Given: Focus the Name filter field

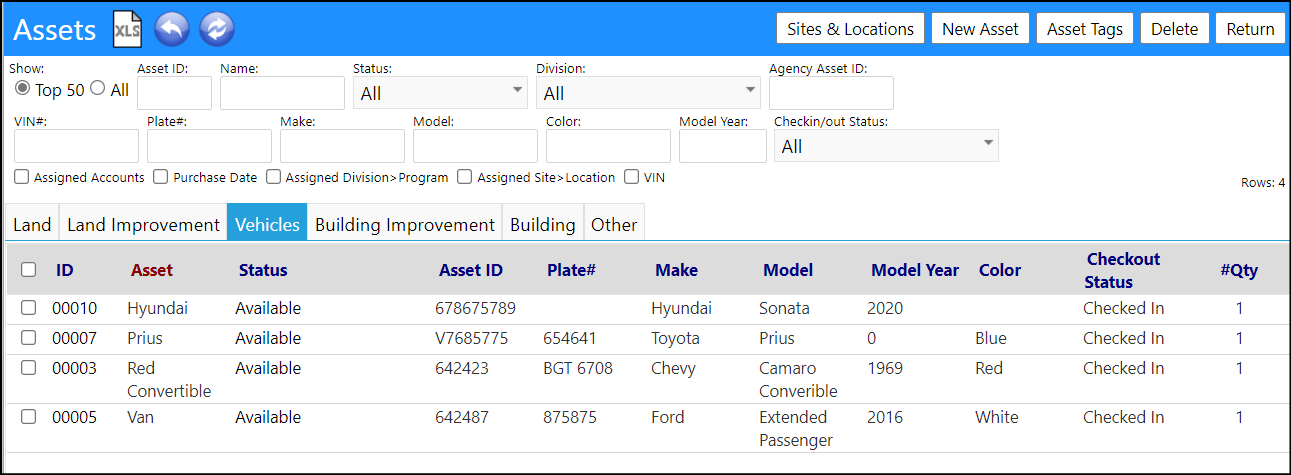Looking at the screenshot, I should pos(282,93).
